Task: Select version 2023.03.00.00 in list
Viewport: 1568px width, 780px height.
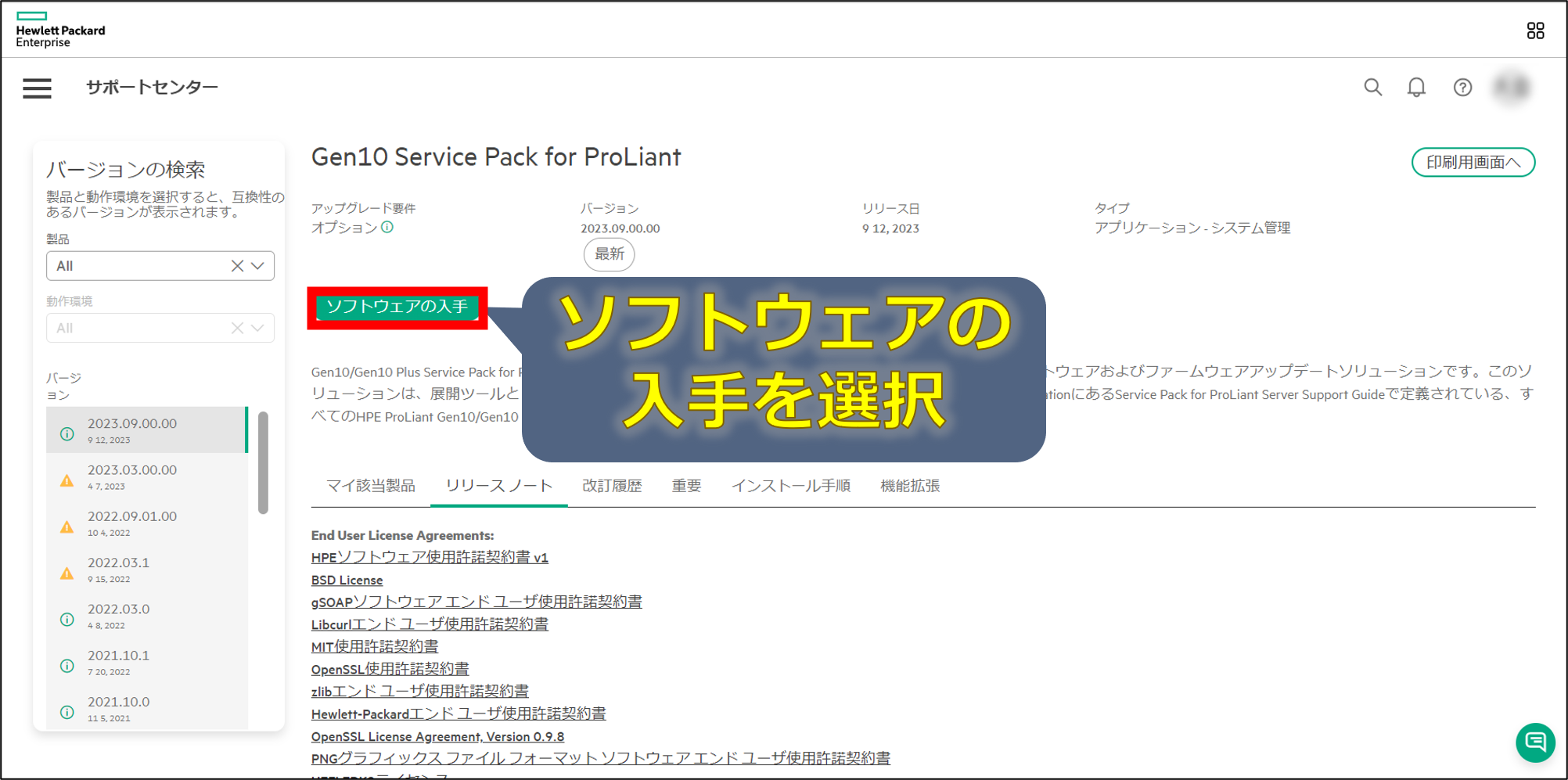Action: (x=147, y=476)
